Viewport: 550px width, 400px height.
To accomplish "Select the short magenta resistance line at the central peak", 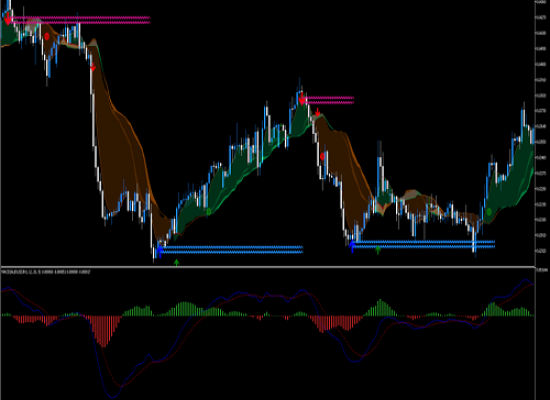I will pyautogui.click(x=330, y=100).
